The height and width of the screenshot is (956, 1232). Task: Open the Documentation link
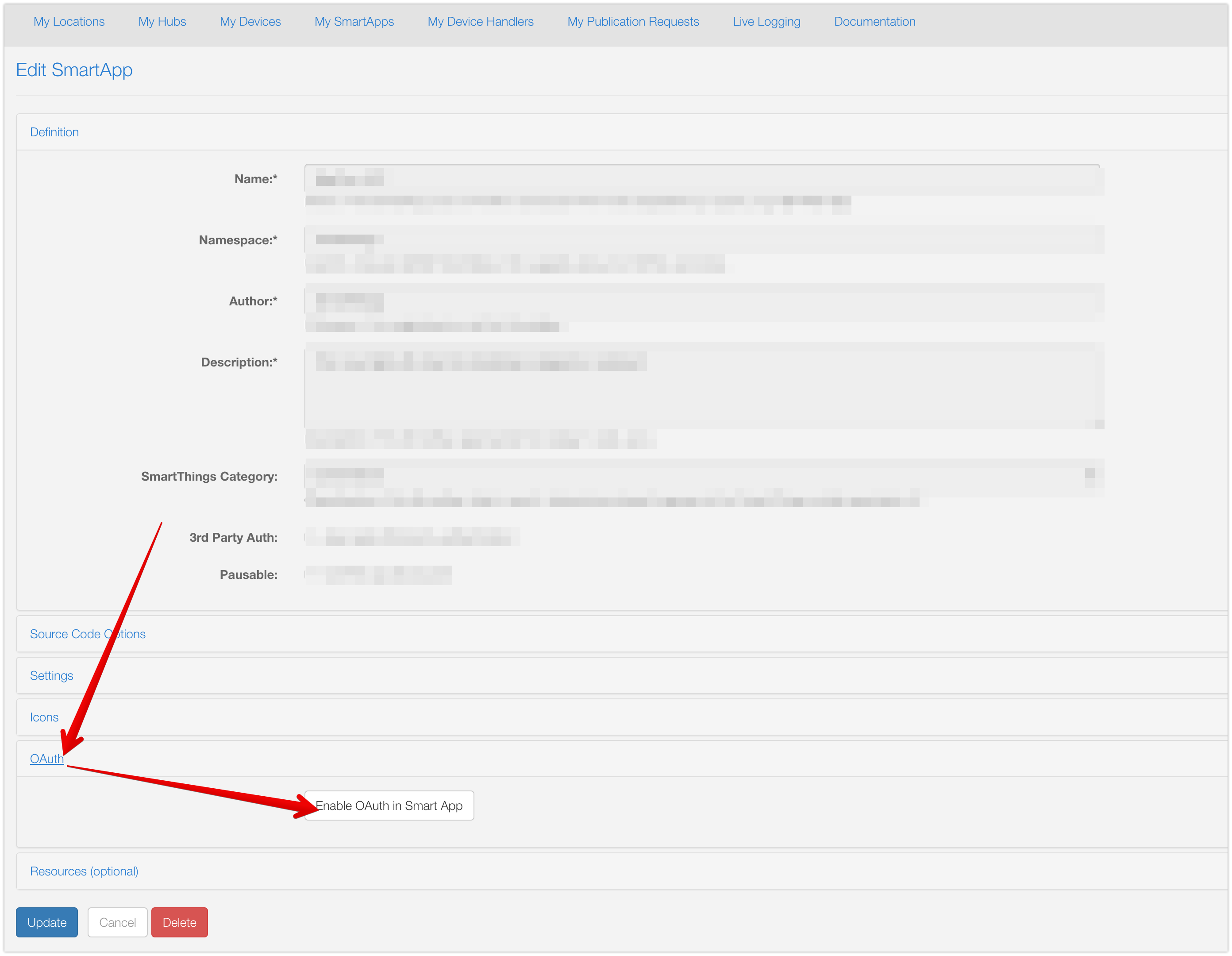874,21
